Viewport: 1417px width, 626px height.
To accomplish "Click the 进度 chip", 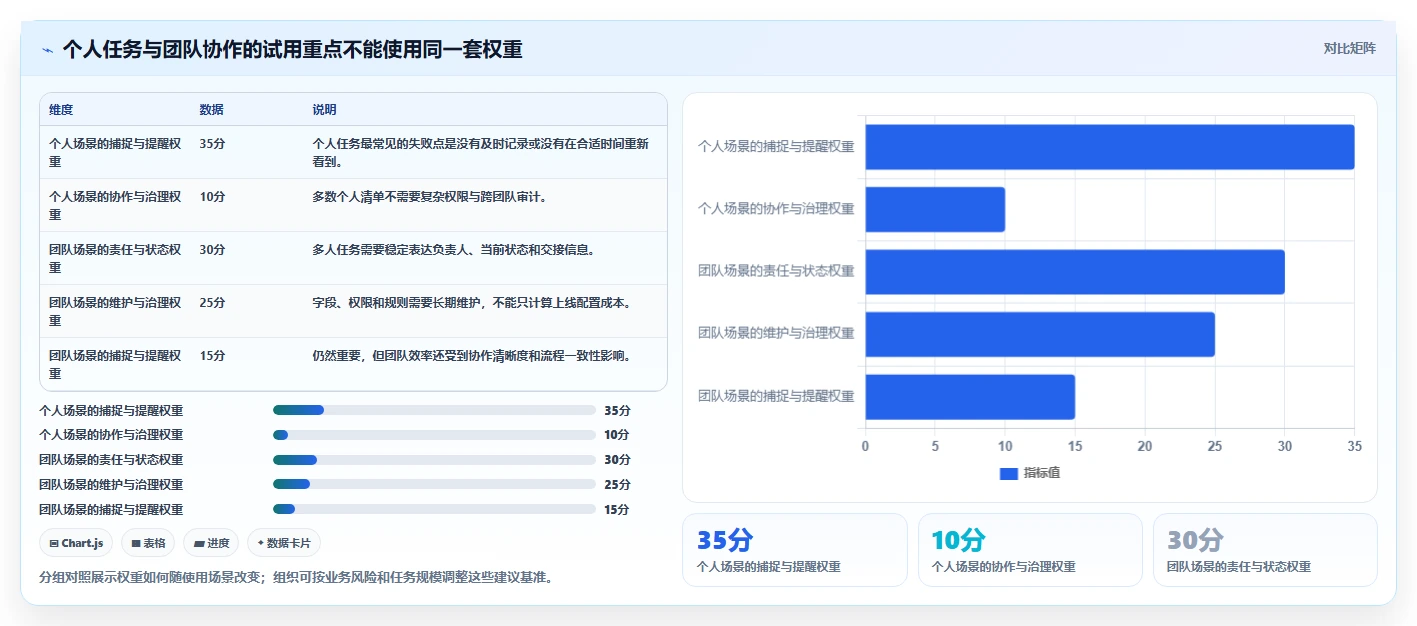I will [211, 543].
